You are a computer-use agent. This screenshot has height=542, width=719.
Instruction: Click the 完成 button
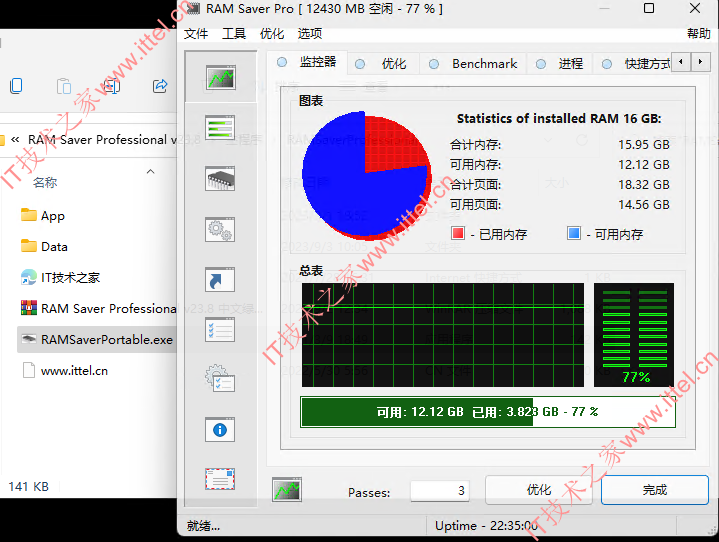655,490
